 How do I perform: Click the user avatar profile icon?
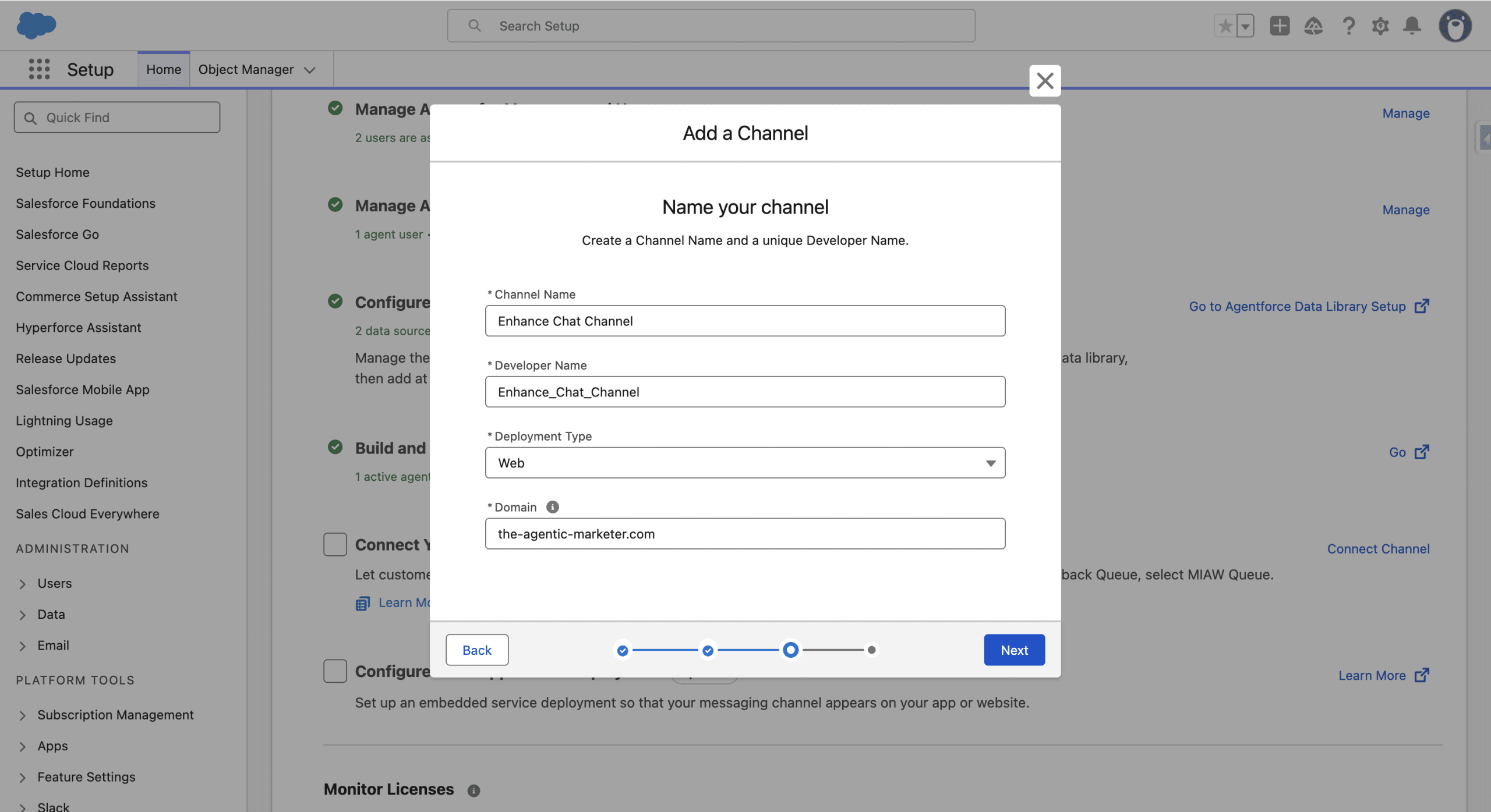click(x=1455, y=26)
